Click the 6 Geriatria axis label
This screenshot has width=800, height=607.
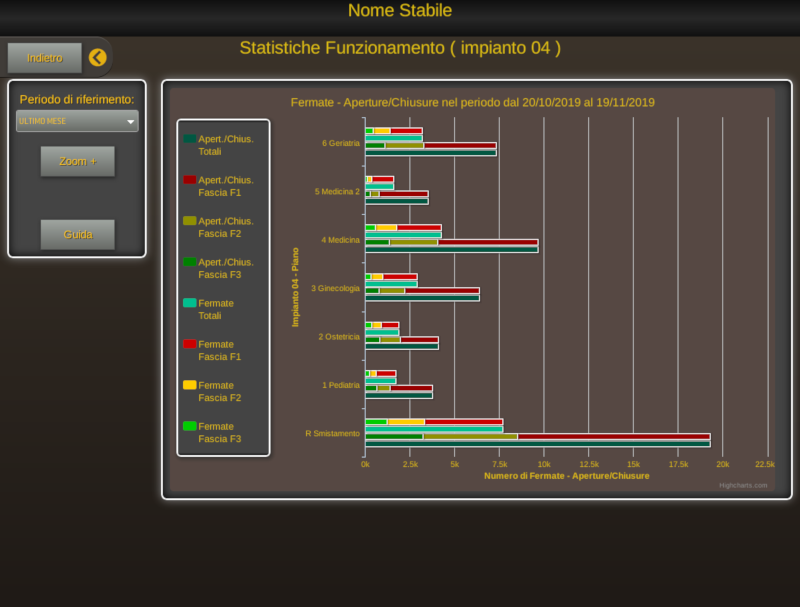tap(341, 143)
